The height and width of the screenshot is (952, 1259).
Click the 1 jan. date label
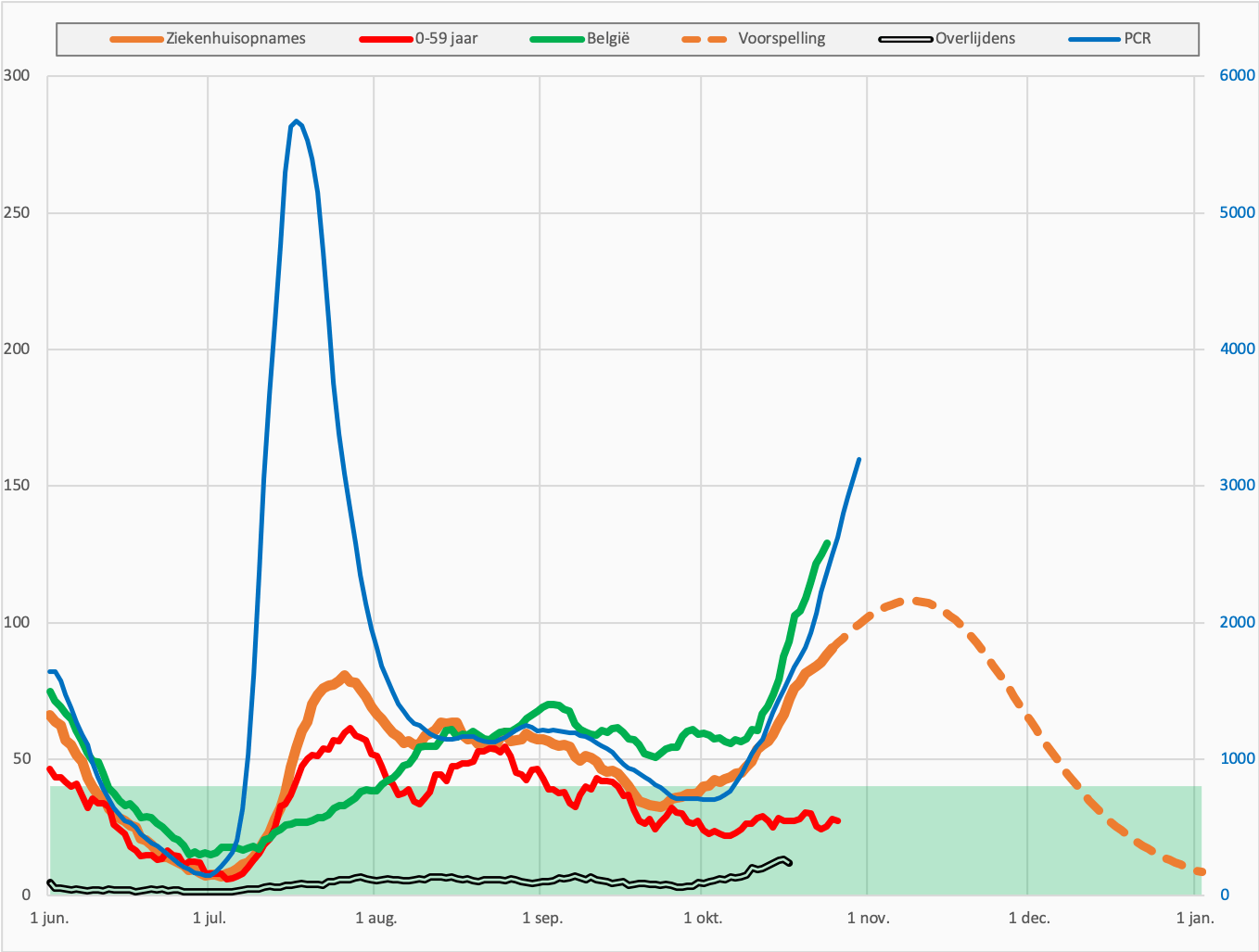point(1195,919)
